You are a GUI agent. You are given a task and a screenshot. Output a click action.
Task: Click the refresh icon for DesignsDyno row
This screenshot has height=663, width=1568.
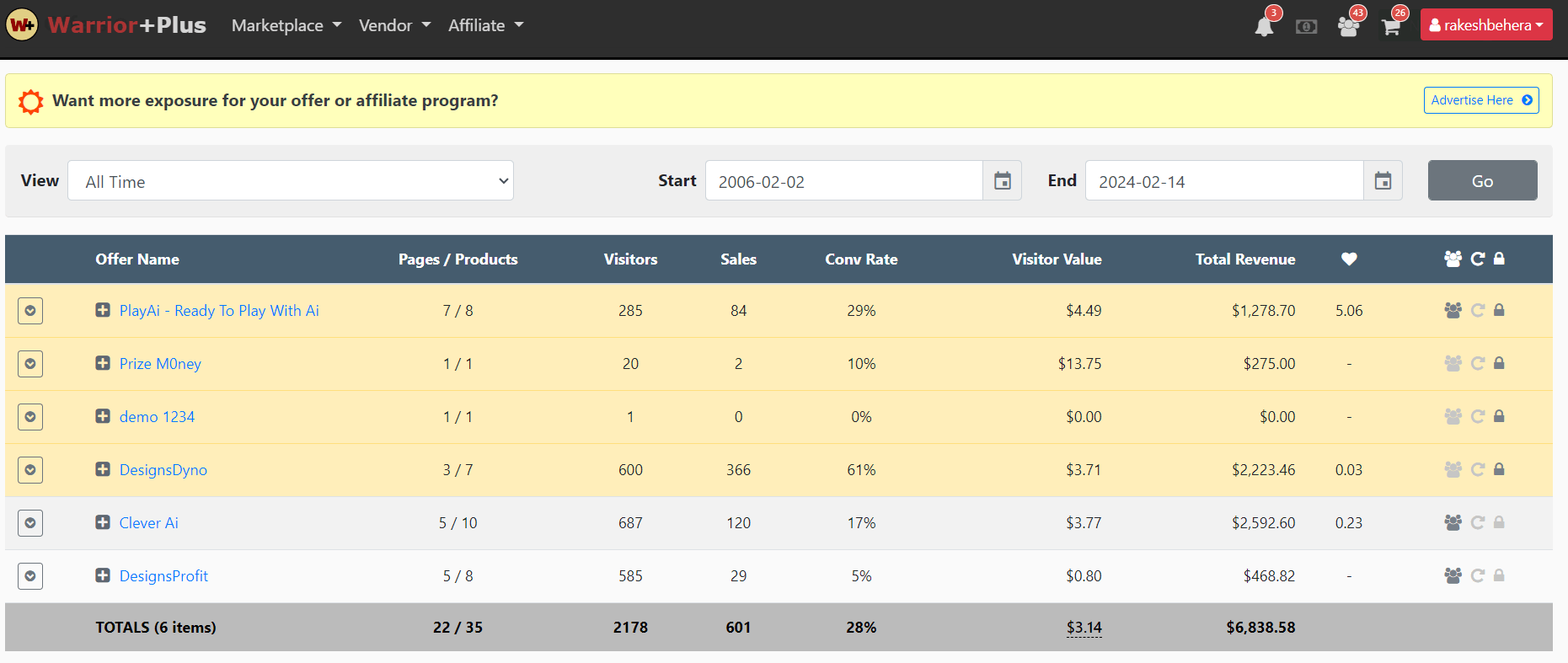[x=1477, y=469]
